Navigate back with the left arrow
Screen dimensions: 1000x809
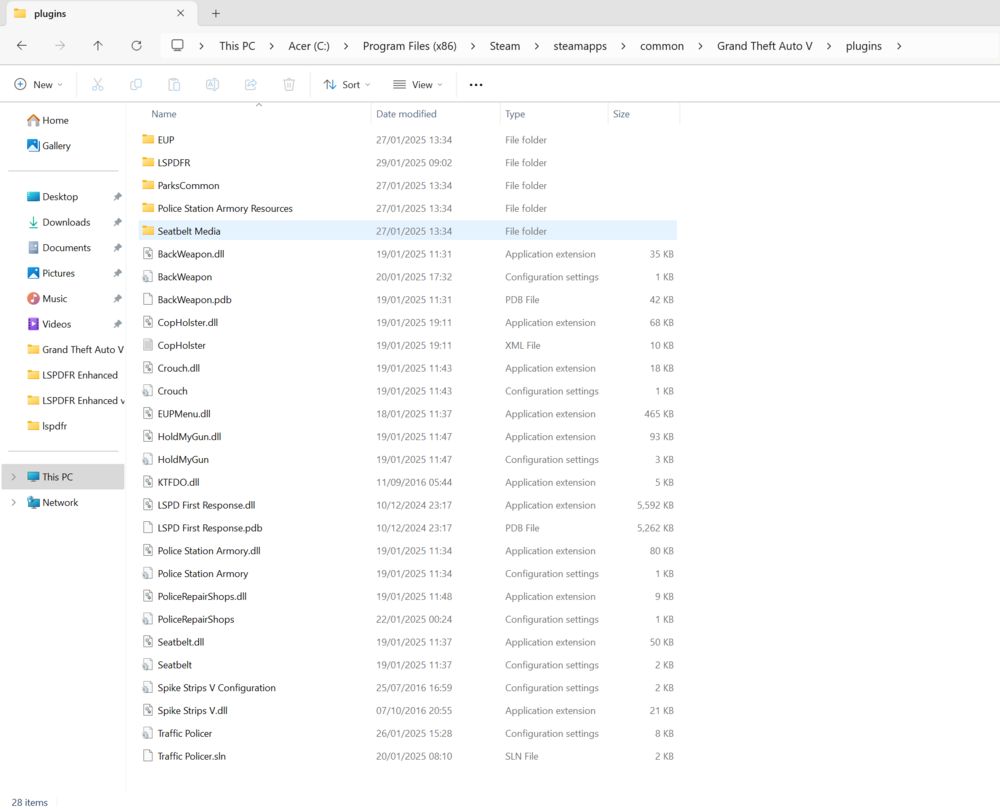click(22, 46)
